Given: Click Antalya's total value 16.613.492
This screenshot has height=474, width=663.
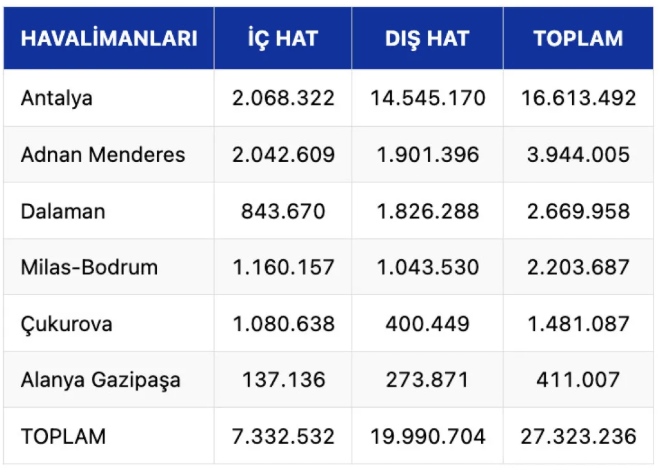Looking at the screenshot, I should click(x=578, y=98).
